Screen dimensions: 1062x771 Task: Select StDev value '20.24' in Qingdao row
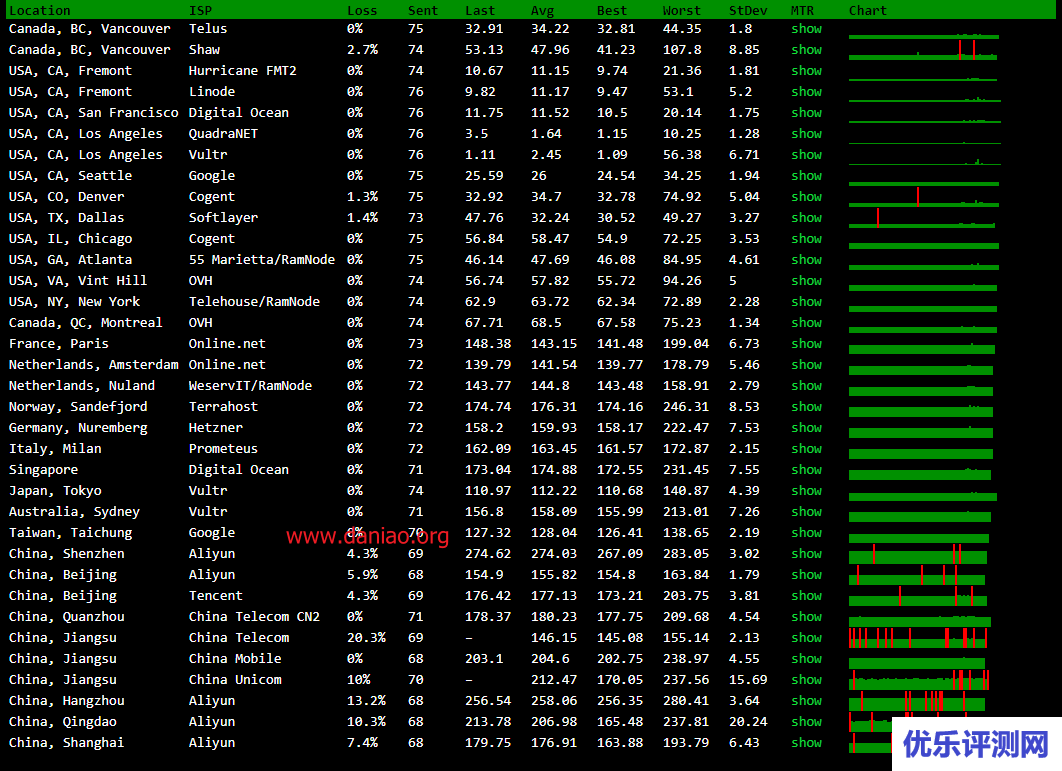748,722
